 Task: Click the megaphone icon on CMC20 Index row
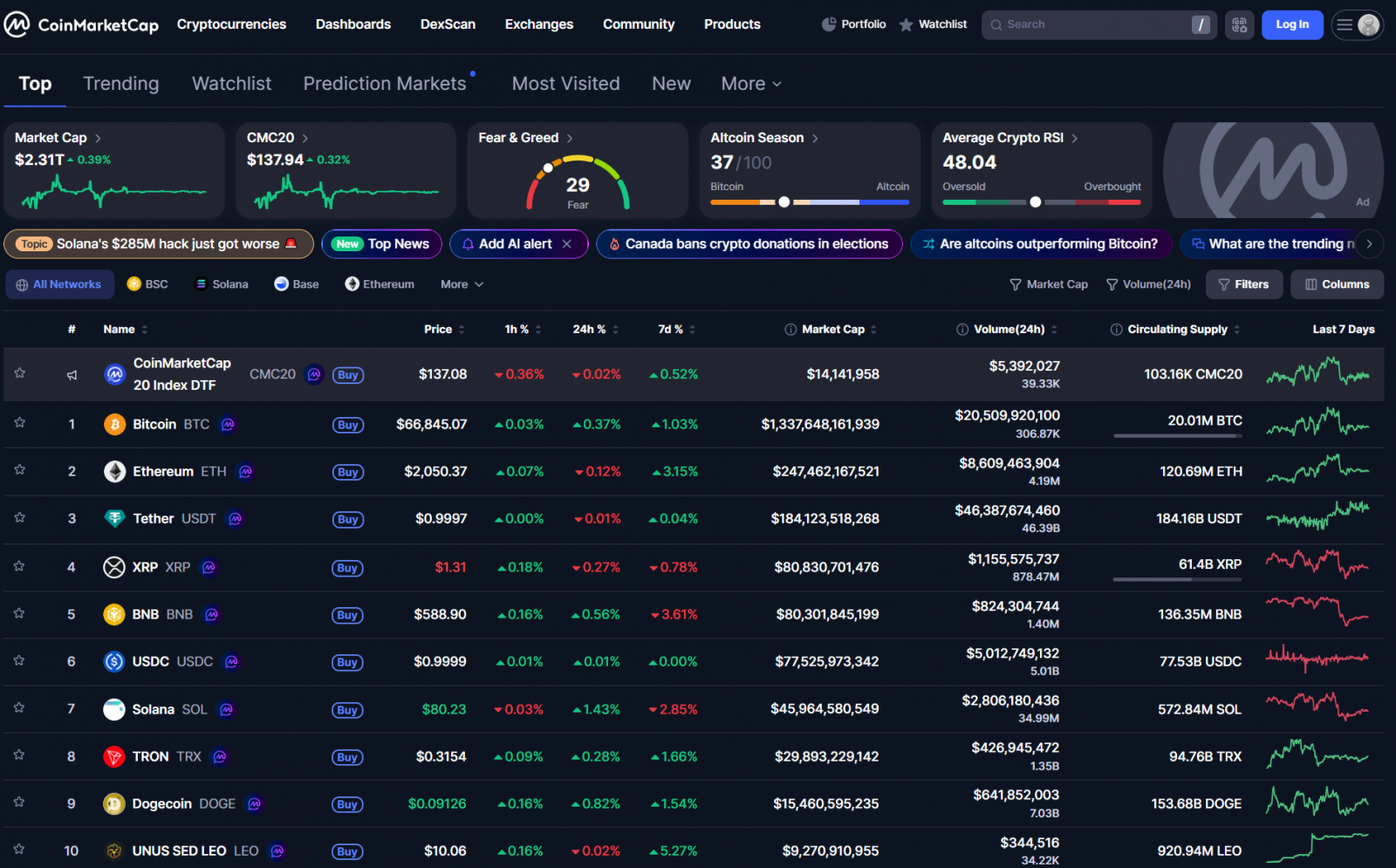tap(72, 374)
